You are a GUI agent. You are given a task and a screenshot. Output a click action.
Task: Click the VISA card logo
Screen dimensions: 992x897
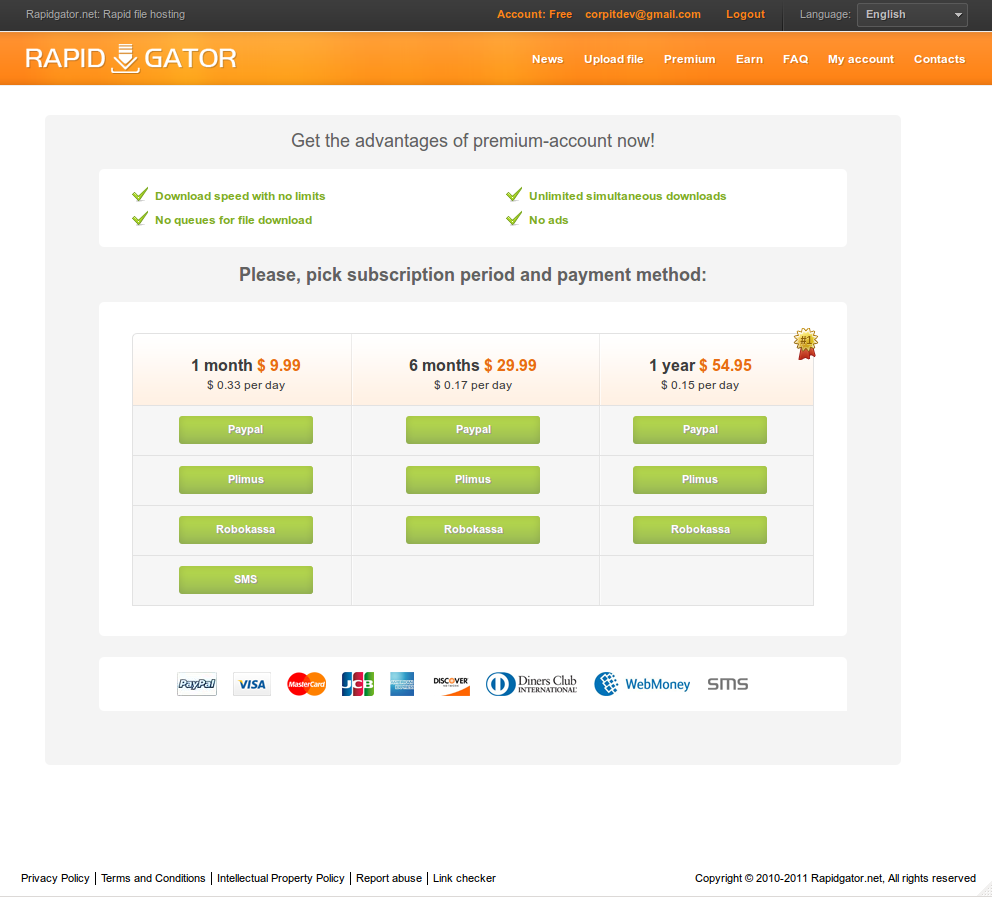[x=252, y=684]
